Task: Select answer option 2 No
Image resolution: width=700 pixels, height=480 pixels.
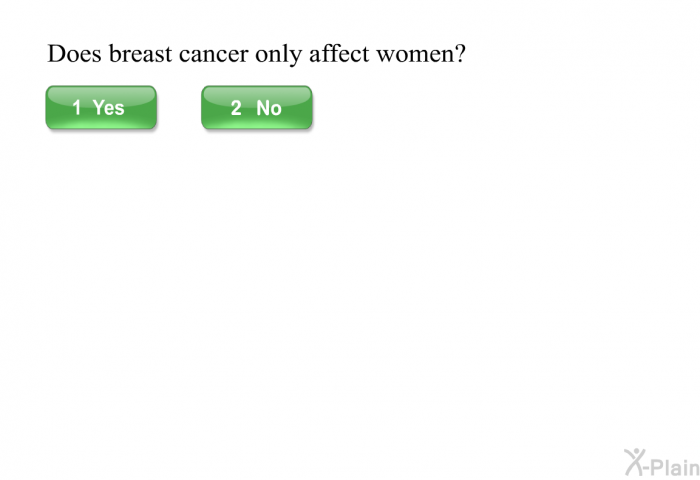Action: (x=257, y=108)
